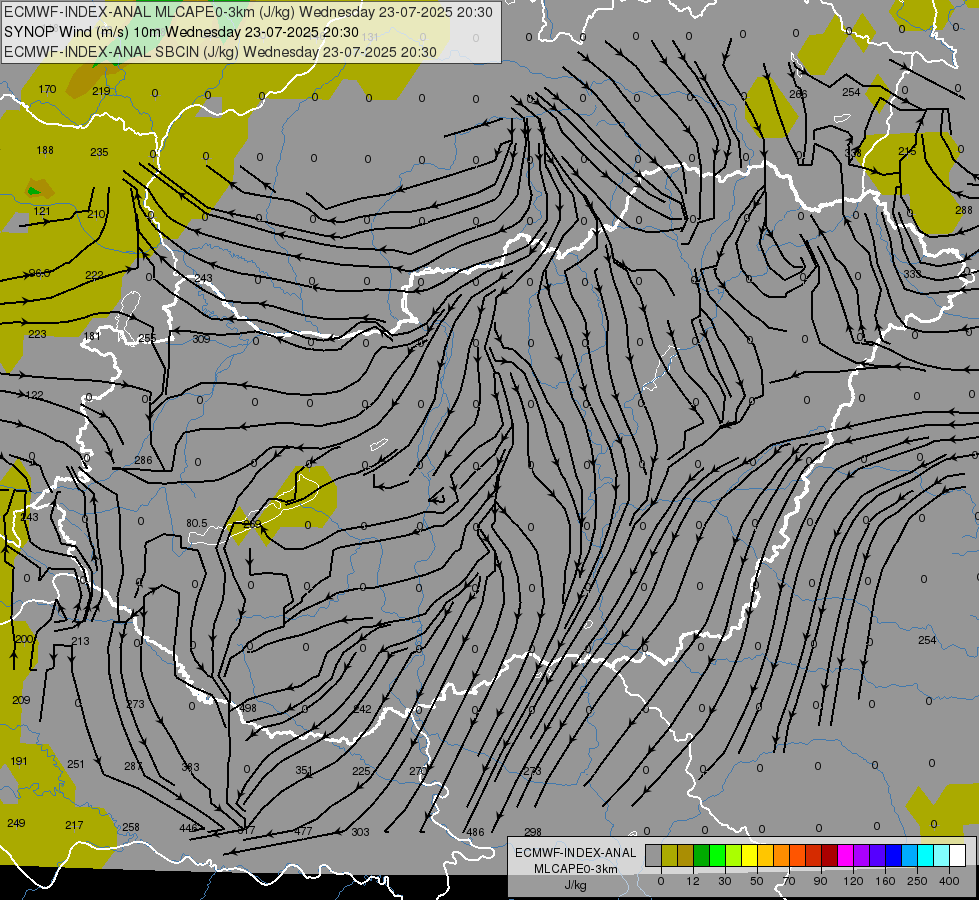Pick the yellow legend swatch
This screenshot has height=900, width=979.
tap(749, 856)
